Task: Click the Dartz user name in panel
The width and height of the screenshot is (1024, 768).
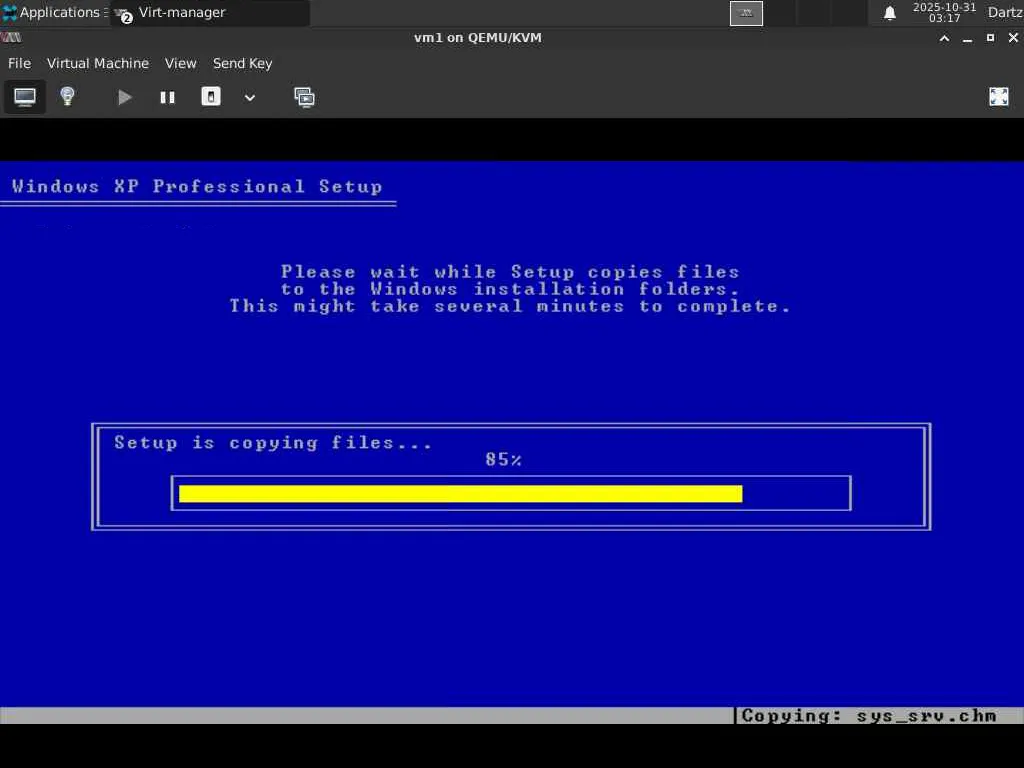Action: 1004,12
